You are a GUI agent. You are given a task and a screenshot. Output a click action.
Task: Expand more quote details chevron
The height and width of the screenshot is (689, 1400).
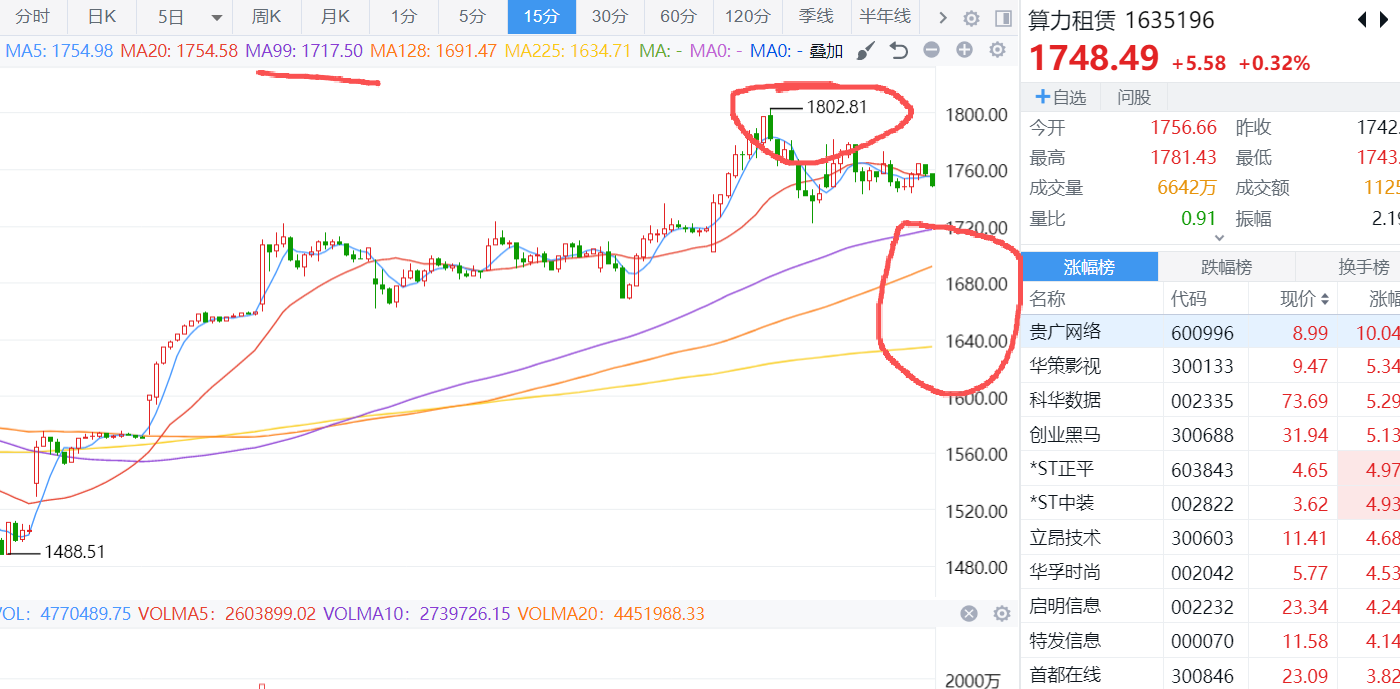click(x=1218, y=238)
